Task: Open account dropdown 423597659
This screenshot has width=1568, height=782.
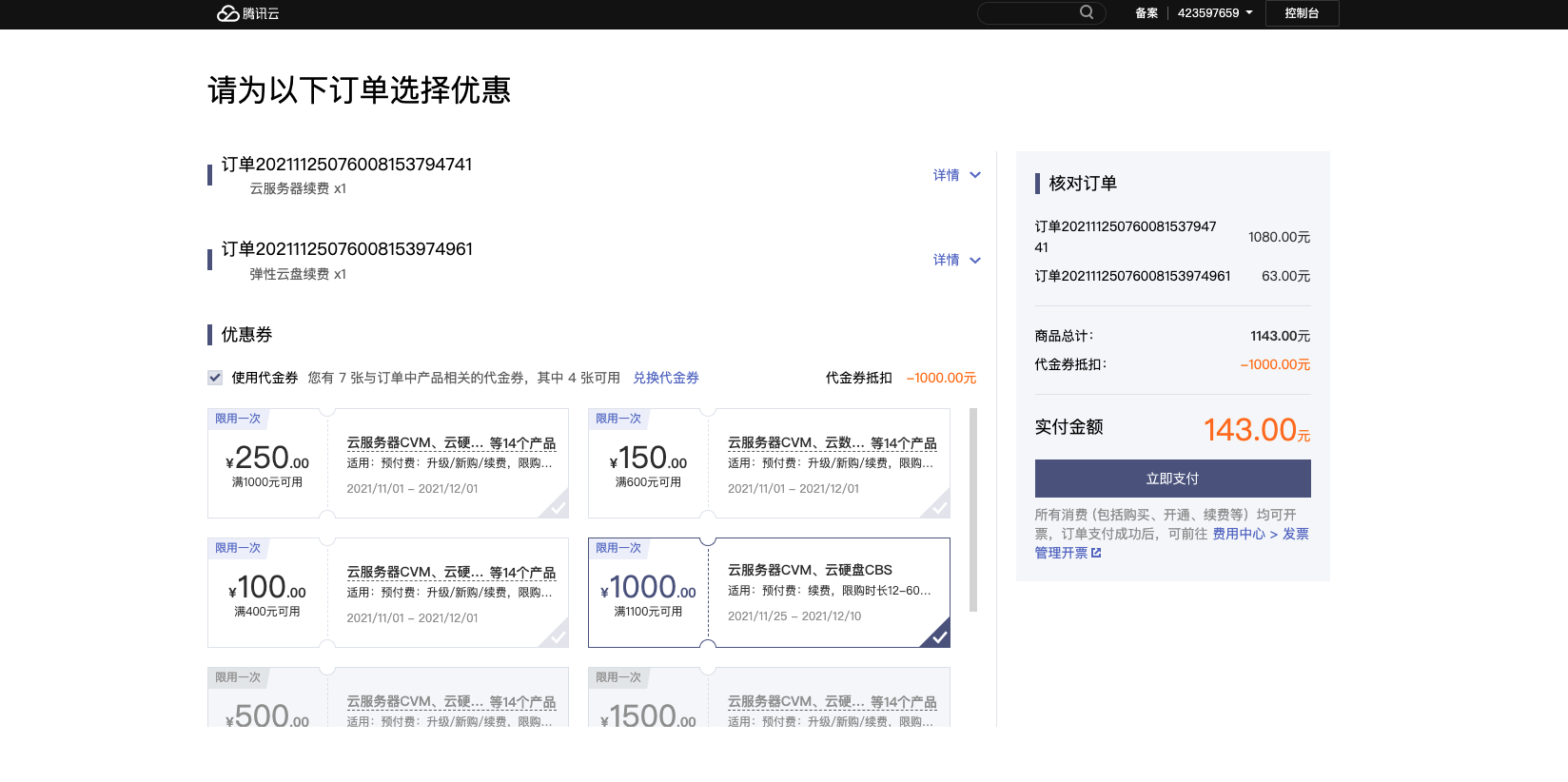Action: click(1215, 13)
